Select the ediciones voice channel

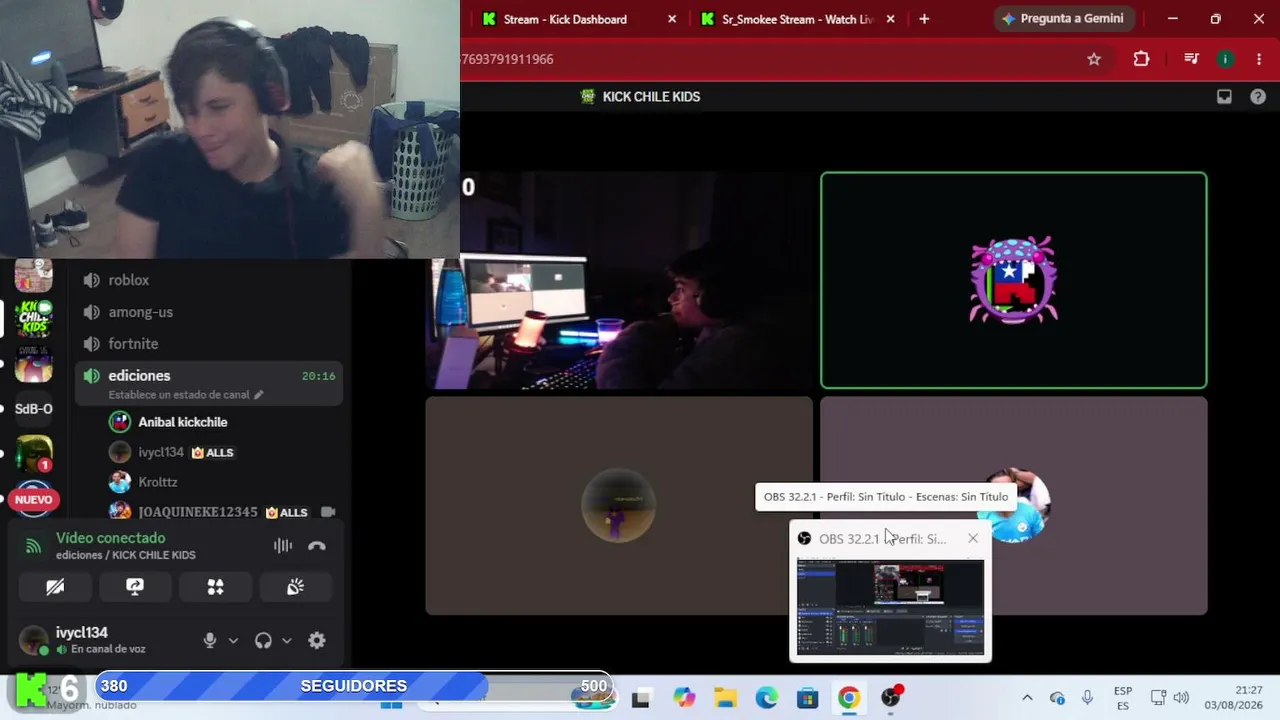209,383
